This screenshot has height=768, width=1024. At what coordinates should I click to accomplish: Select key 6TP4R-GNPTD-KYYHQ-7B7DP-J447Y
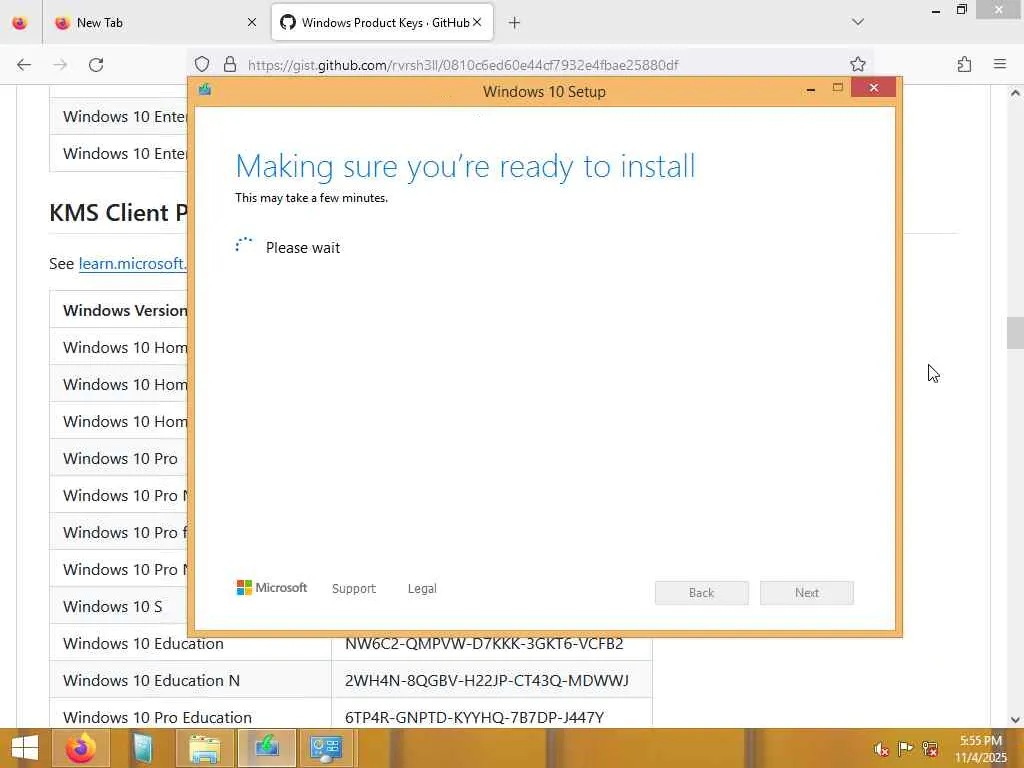474,717
